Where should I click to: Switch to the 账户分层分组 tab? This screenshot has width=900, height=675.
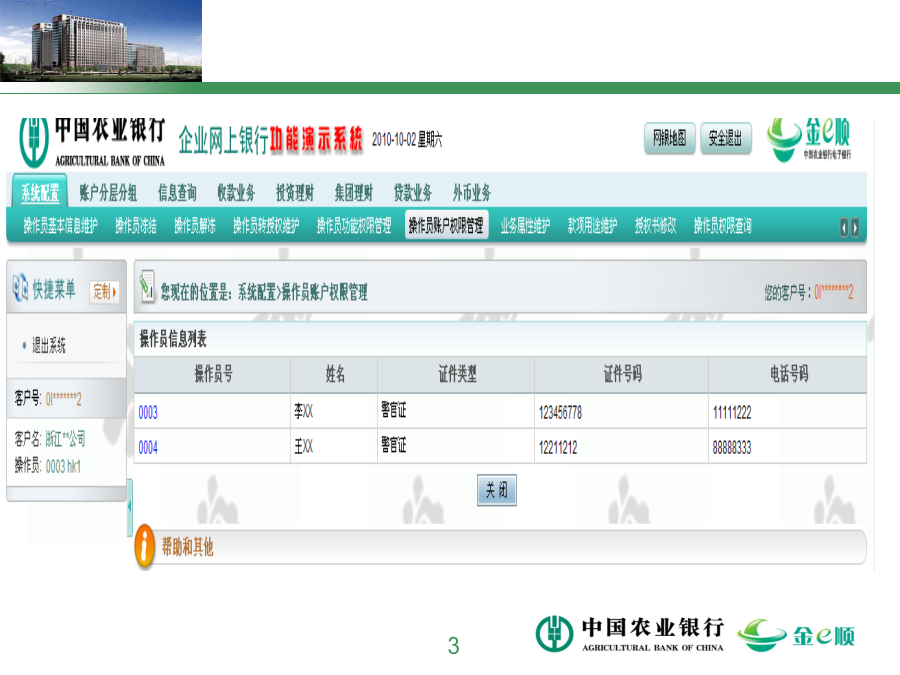[108, 193]
